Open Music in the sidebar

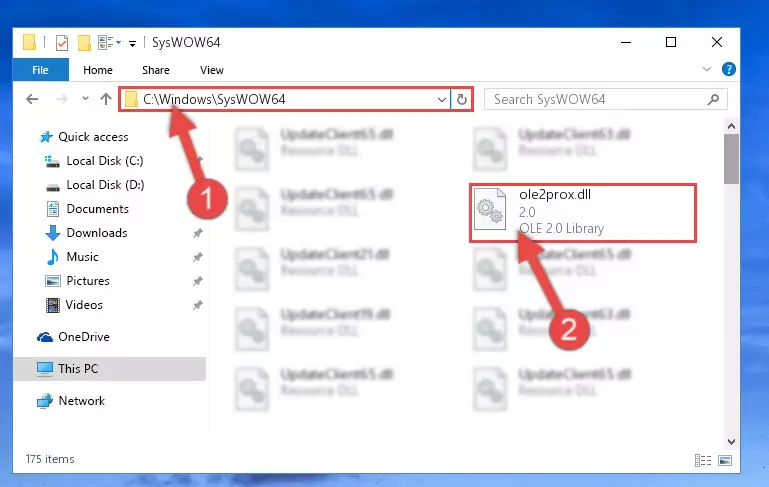pos(82,257)
